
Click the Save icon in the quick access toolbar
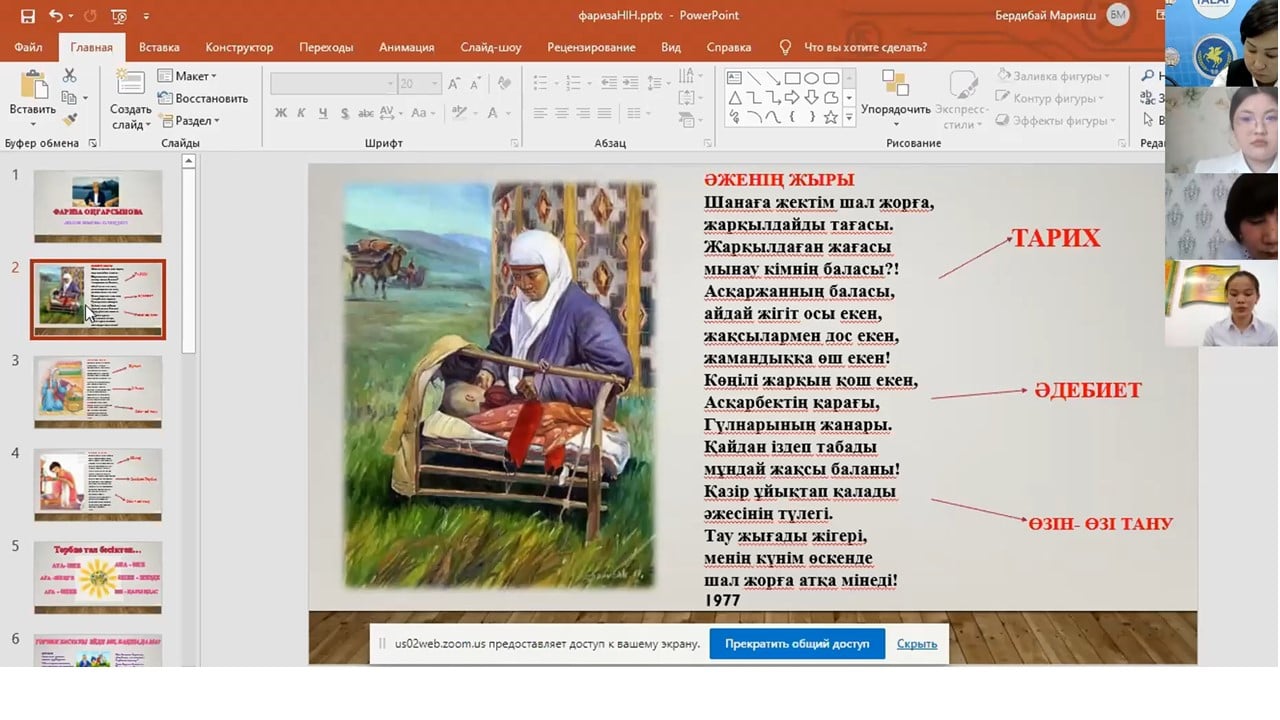27,16
